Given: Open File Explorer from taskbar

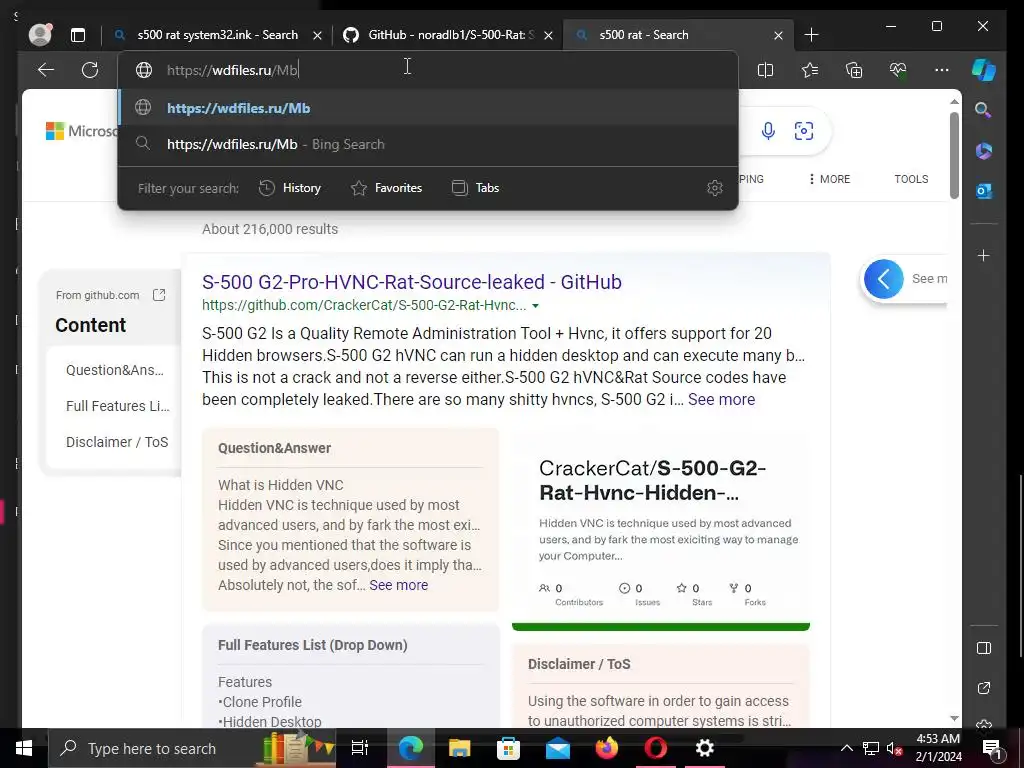Looking at the screenshot, I should (460, 748).
